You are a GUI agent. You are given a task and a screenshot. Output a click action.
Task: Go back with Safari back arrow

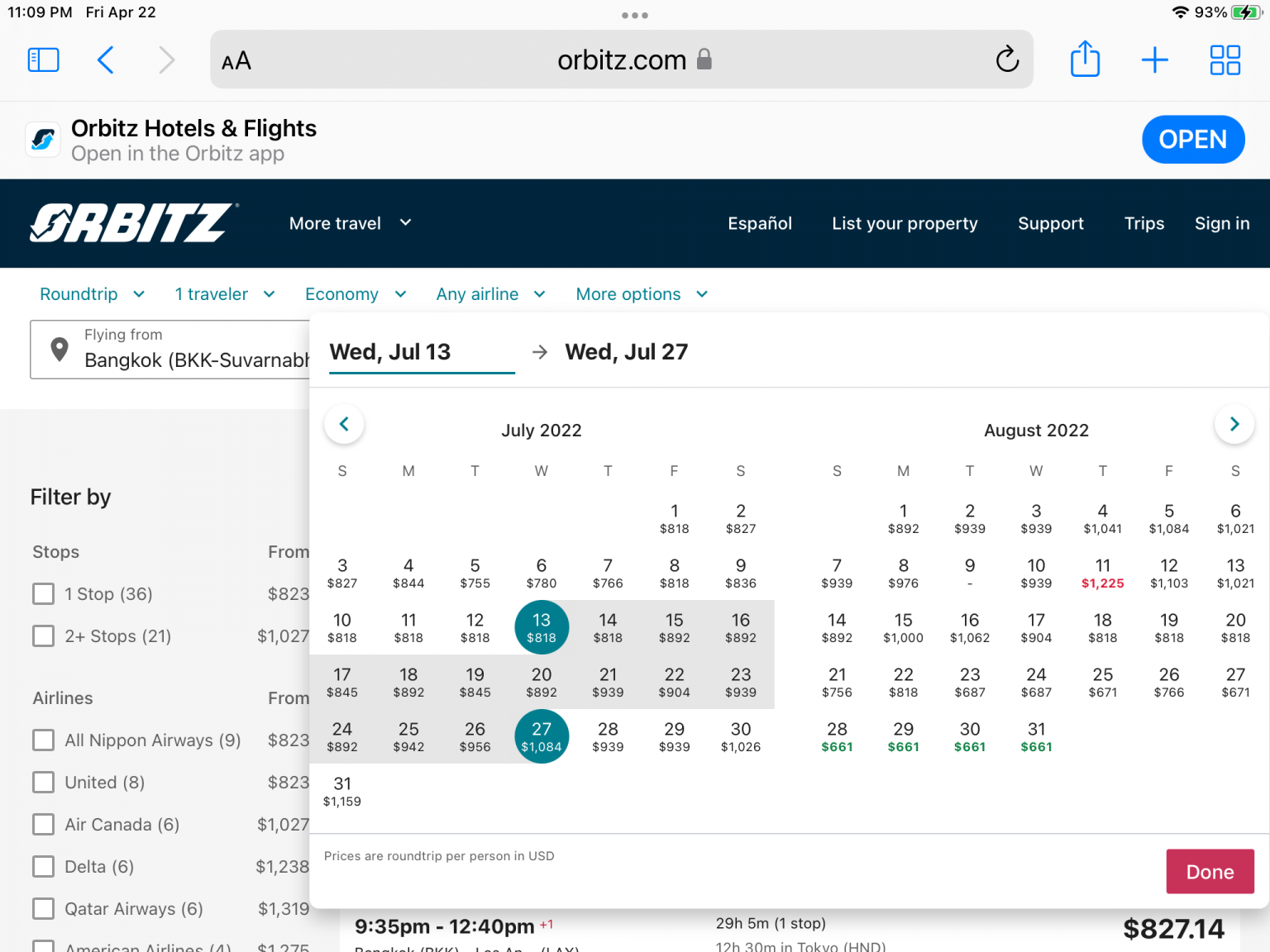(x=105, y=59)
